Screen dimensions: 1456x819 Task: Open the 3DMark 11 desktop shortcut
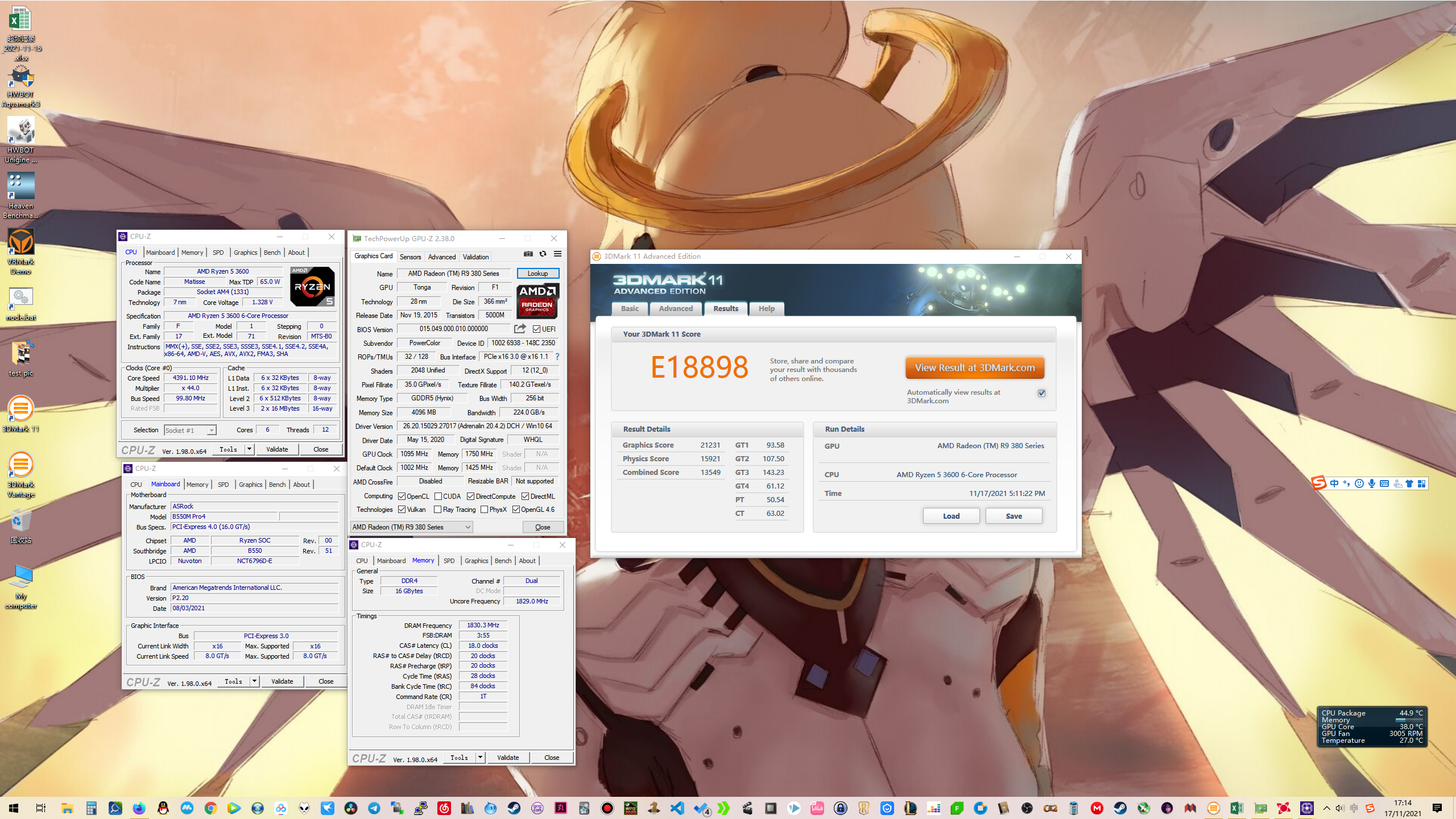21,414
